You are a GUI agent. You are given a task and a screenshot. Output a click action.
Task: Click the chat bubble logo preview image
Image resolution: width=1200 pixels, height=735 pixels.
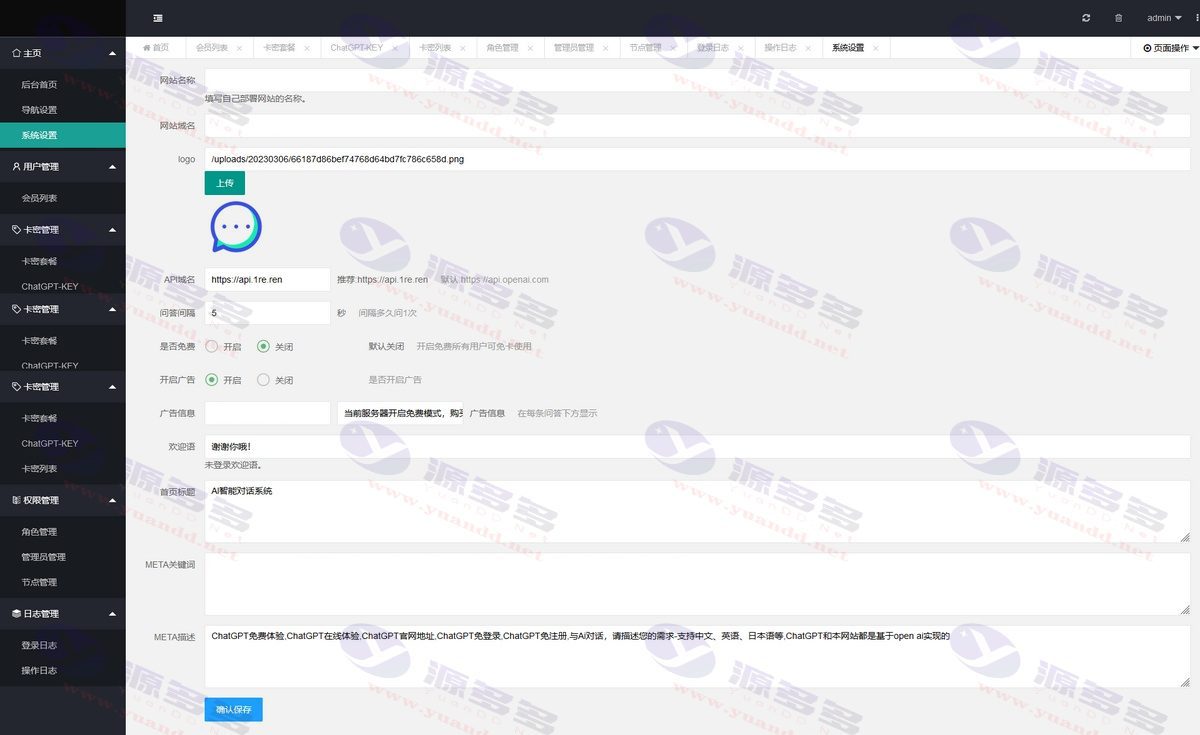click(236, 227)
